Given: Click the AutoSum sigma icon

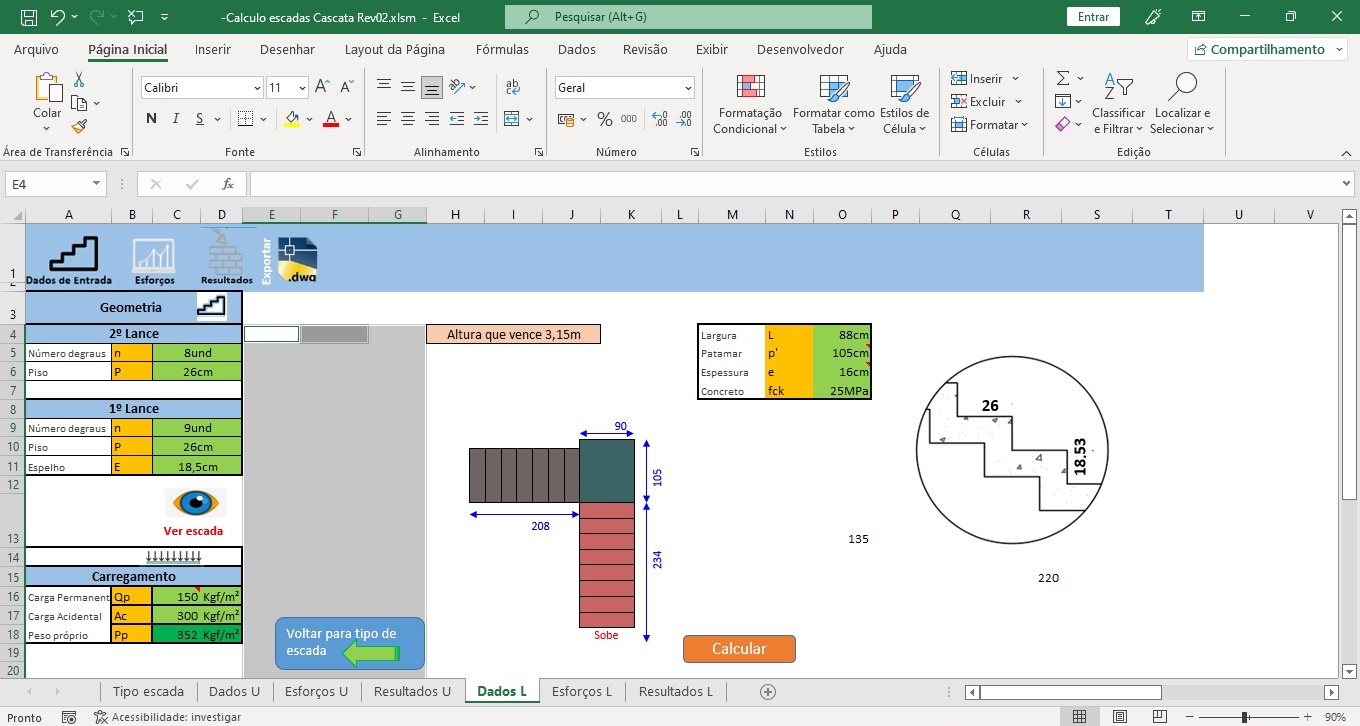Looking at the screenshot, I should click(1063, 78).
